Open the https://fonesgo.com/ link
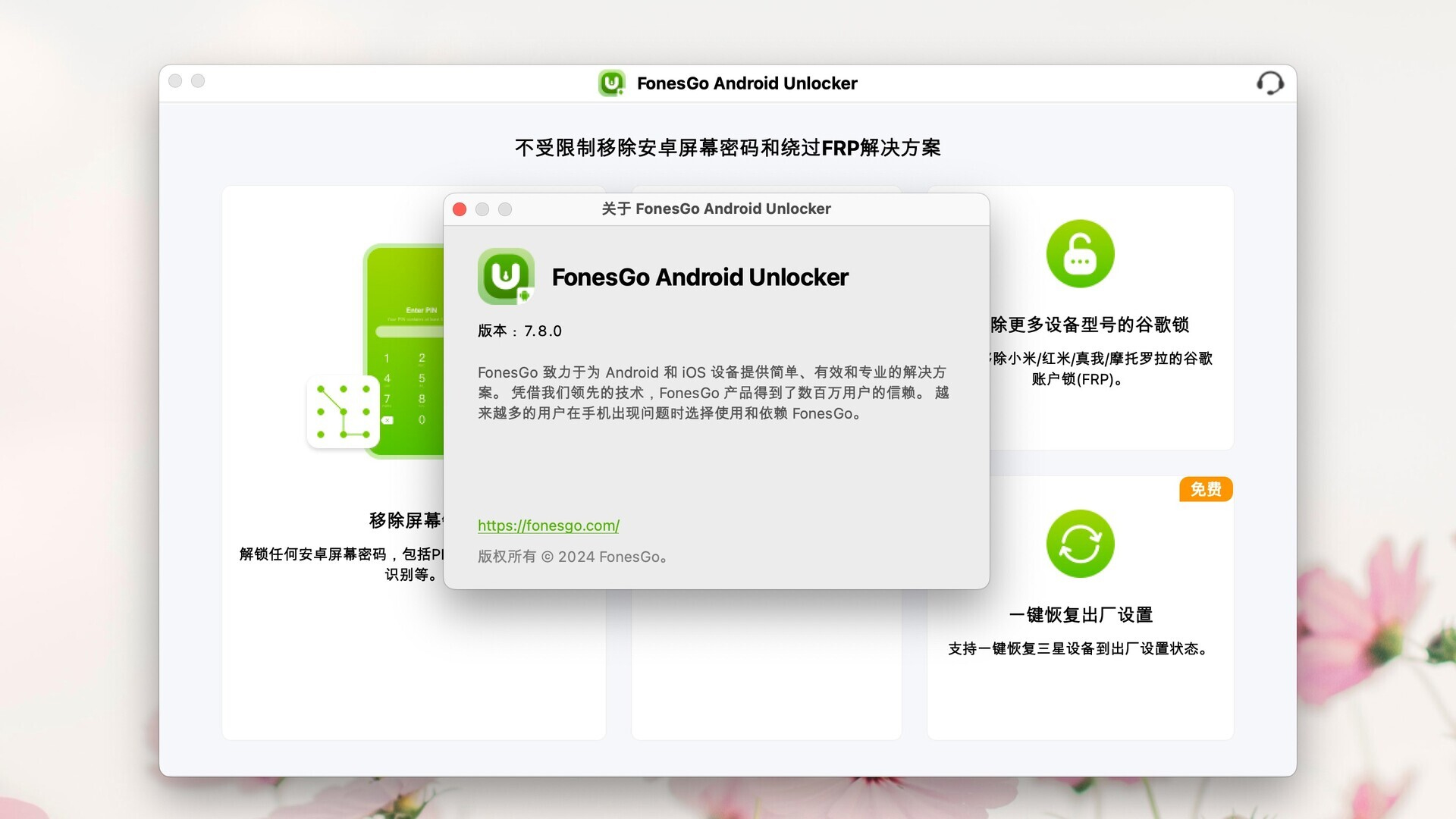This screenshot has height=819, width=1456. (548, 526)
